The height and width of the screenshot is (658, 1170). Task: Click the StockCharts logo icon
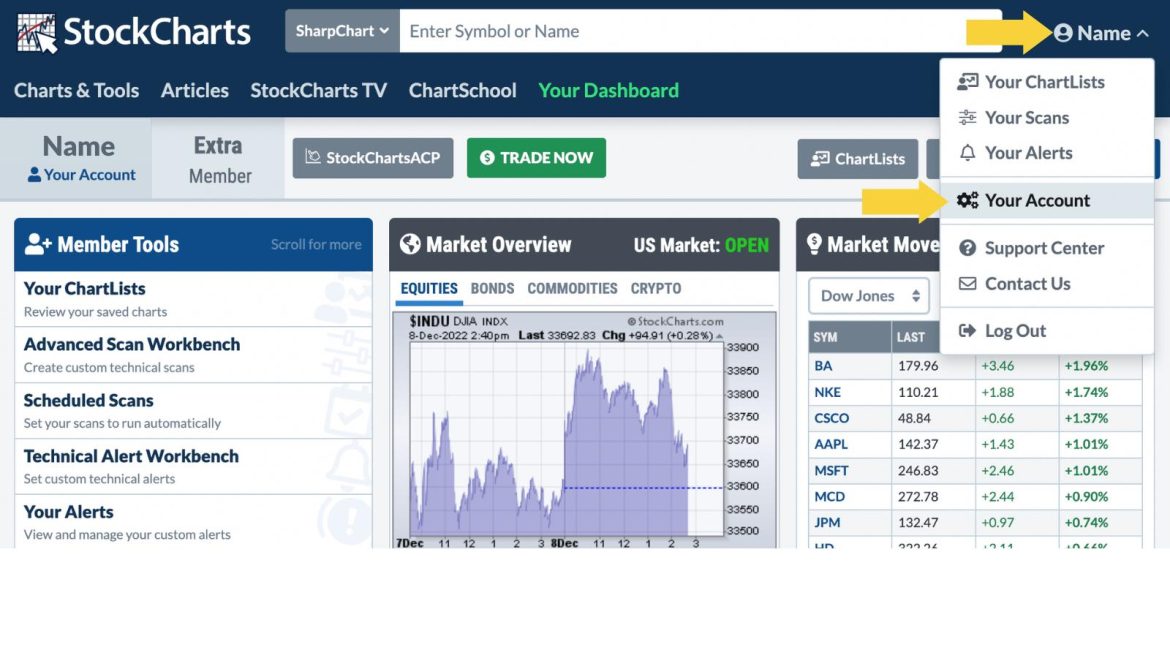pos(34,31)
